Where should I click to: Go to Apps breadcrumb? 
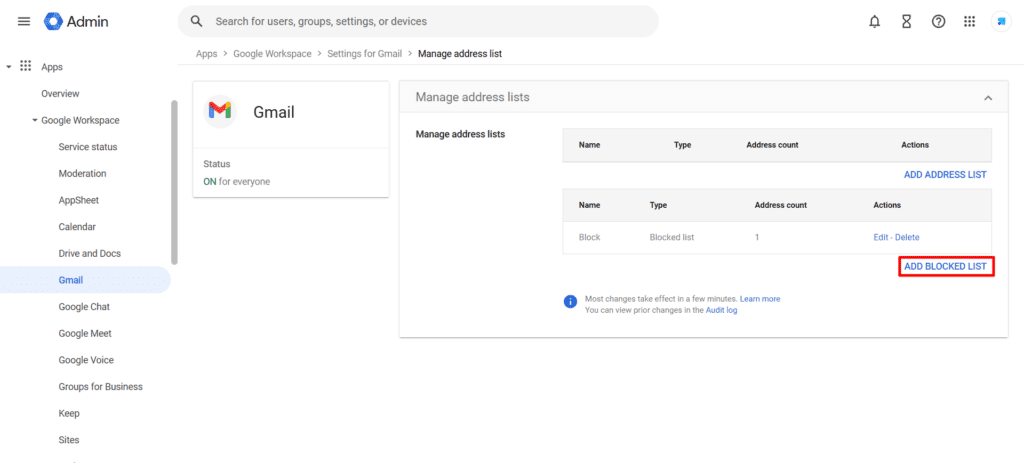click(206, 54)
